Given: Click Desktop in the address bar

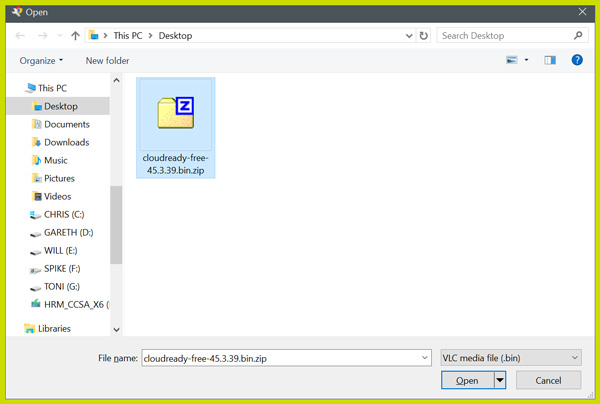Looking at the screenshot, I should click(x=175, y=36).
